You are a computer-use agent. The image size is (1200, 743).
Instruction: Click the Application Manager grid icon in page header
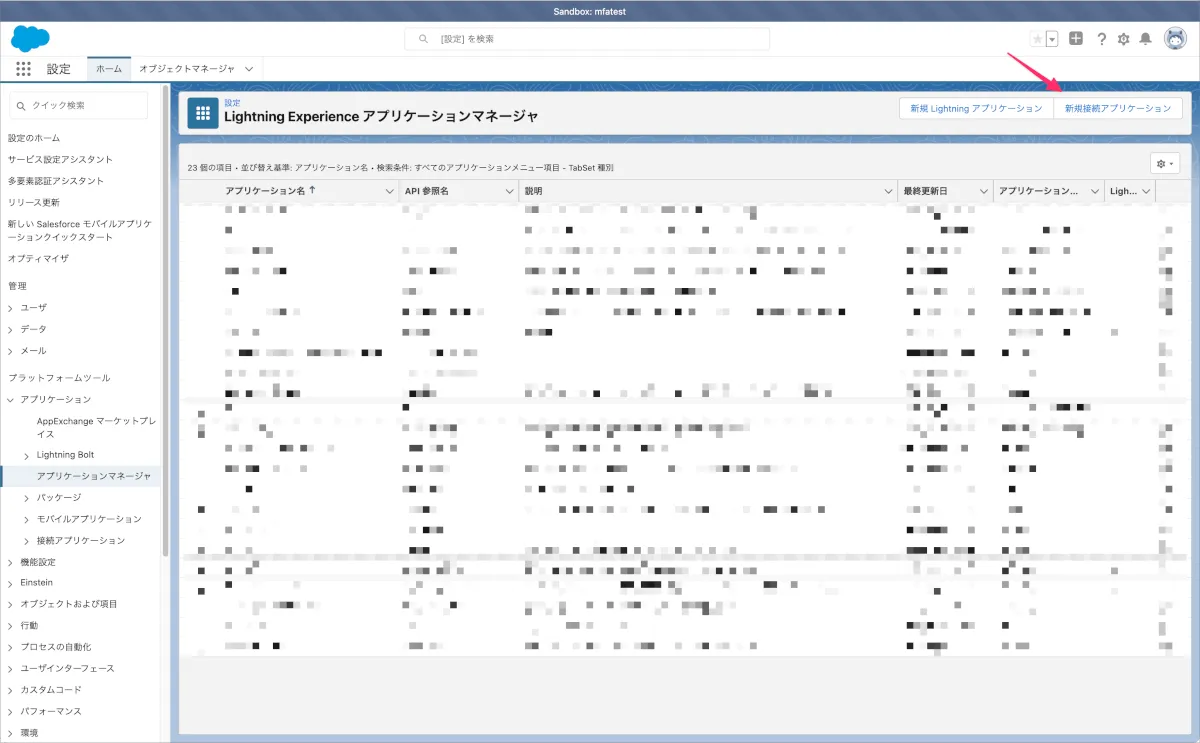point(203,114)
